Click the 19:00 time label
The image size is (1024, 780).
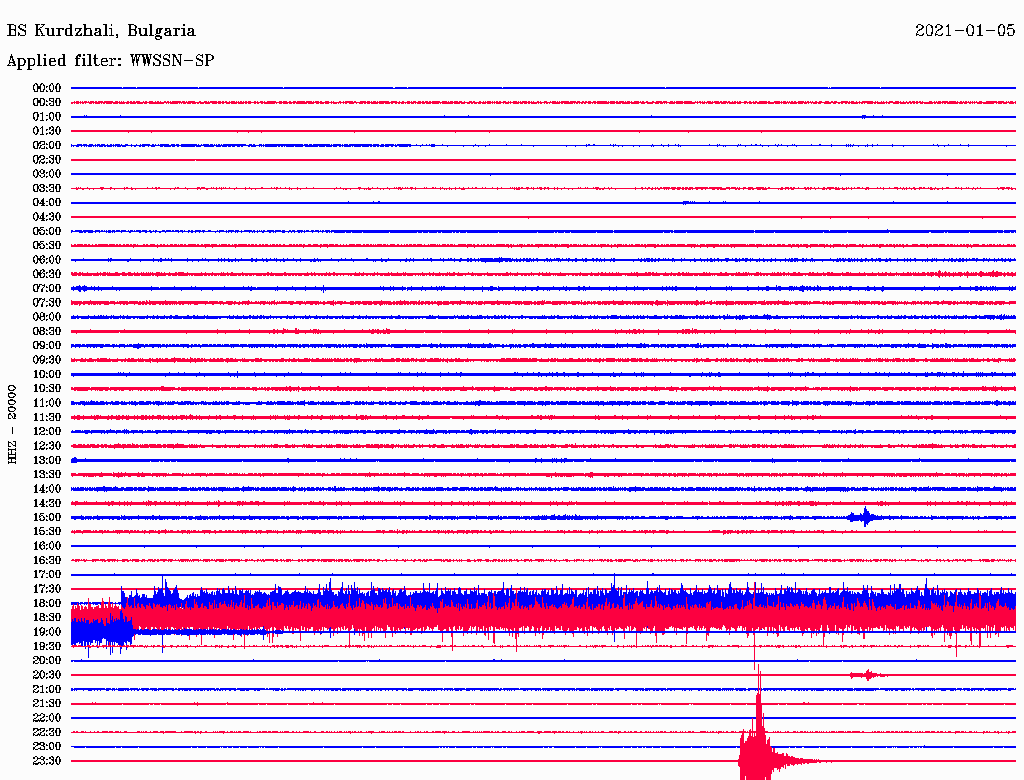pos(47,632)
